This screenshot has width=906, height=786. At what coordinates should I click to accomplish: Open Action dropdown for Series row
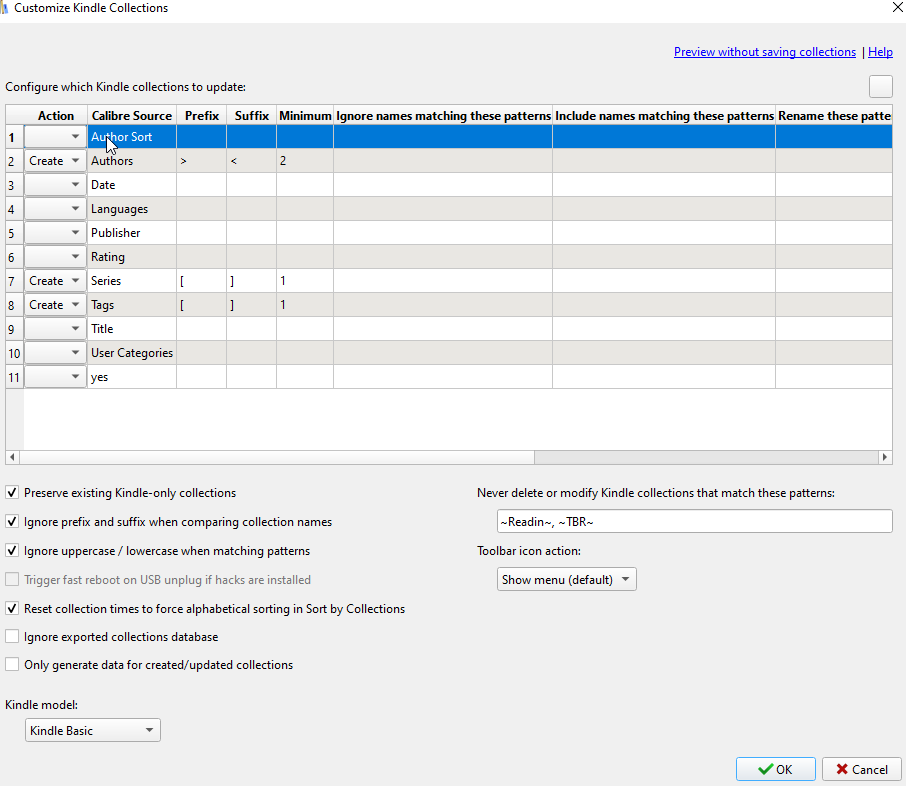click(55, 281)
